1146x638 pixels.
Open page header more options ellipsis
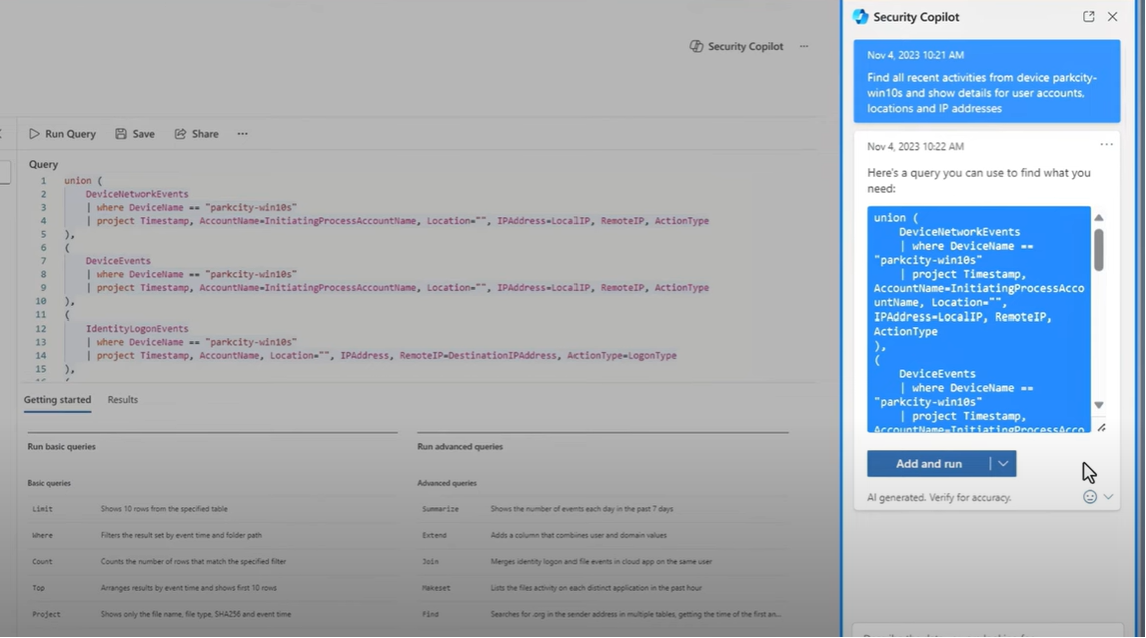click(804, 47)
